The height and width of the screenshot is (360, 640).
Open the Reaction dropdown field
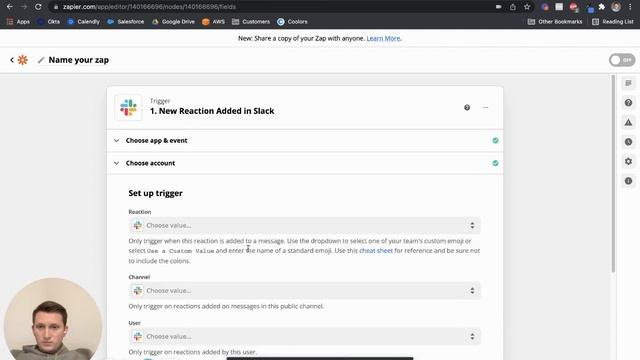[x=304, y=225]
